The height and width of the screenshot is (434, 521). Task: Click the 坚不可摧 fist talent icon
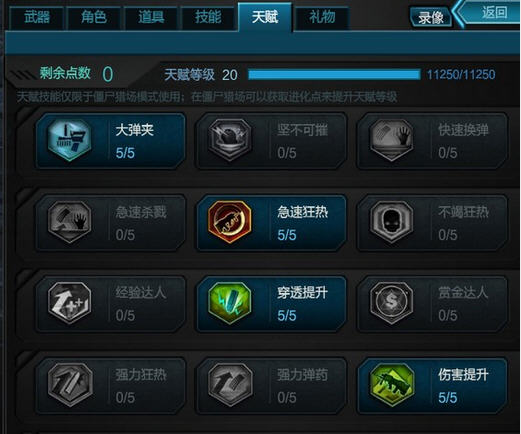coord(230,140)
